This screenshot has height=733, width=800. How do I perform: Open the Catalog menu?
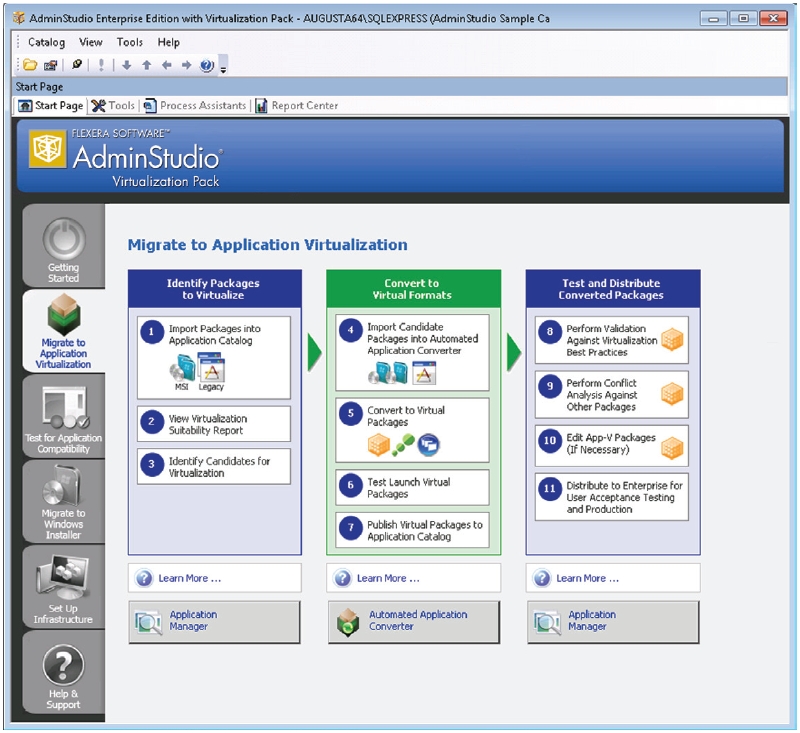pyautogui.click(x=46, y=42)
